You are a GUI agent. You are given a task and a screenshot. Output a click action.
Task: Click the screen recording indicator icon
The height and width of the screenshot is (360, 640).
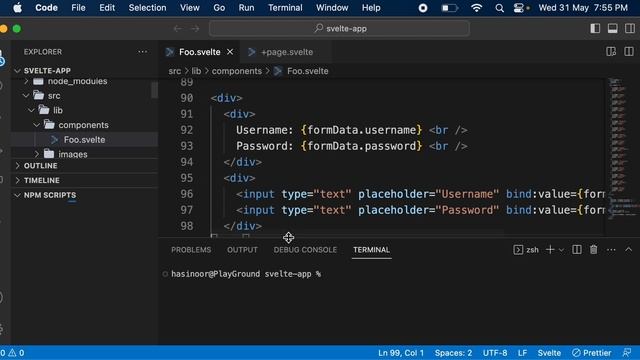pos(423,8)
